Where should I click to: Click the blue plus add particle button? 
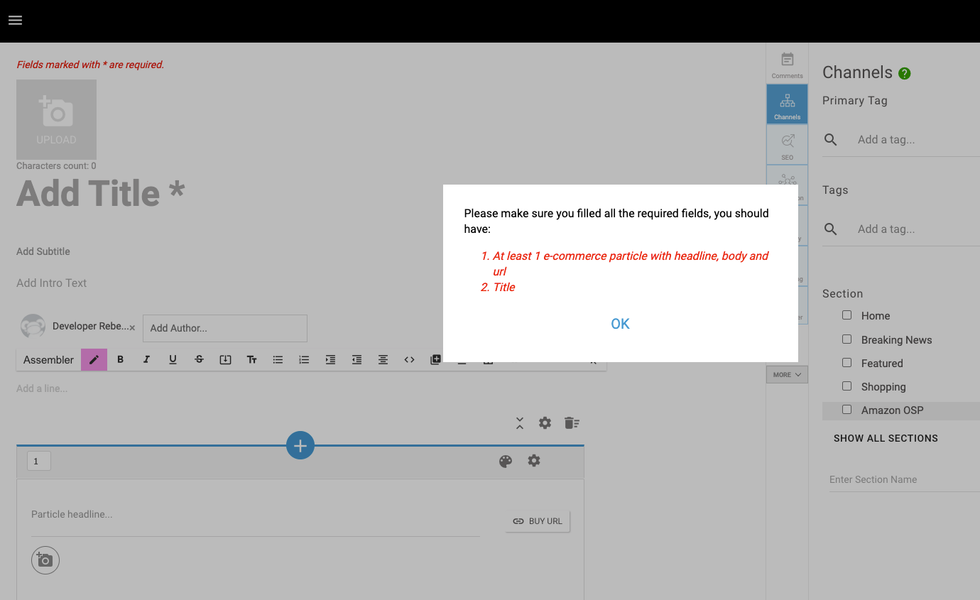[300, 446]
